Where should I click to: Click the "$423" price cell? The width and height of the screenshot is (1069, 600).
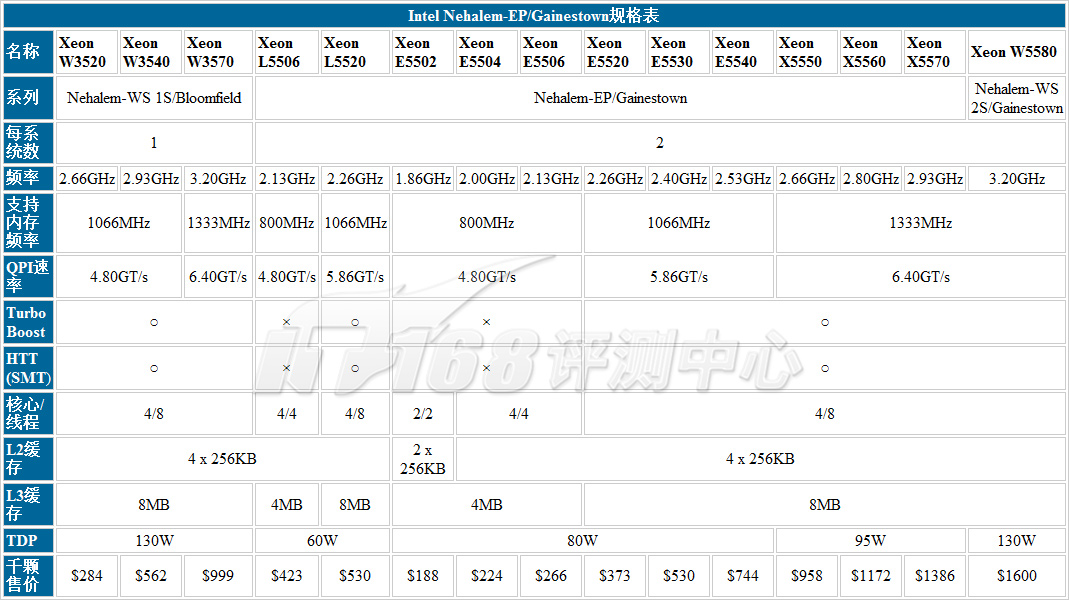point(286,576)
